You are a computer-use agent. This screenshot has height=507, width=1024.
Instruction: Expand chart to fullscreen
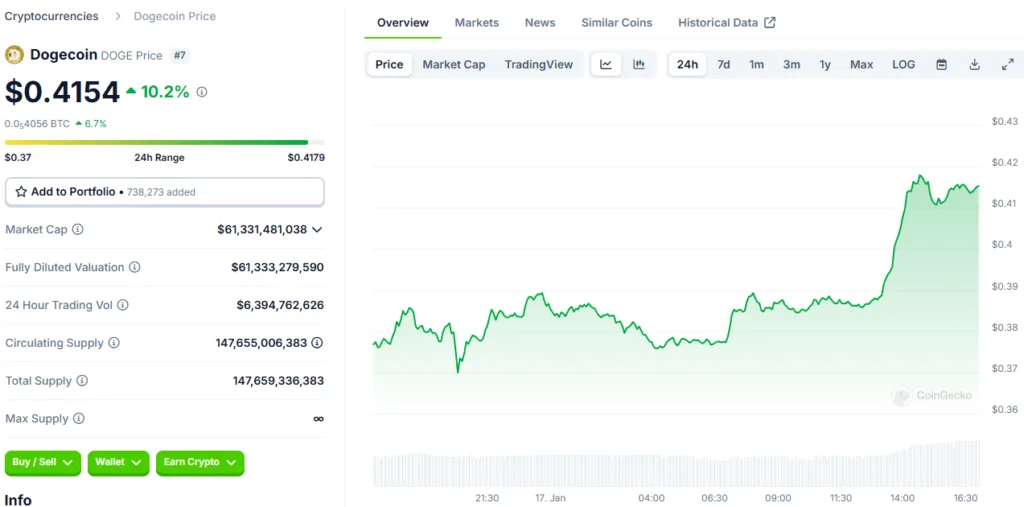(1008, 64)
